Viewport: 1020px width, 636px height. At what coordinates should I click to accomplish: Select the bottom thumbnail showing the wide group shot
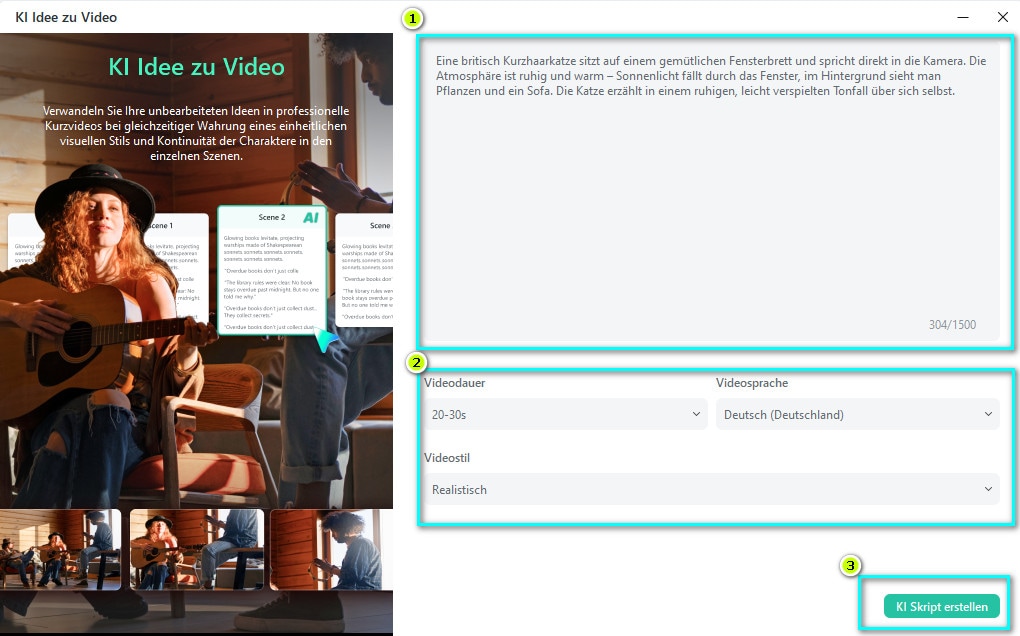tap(60, 550)
